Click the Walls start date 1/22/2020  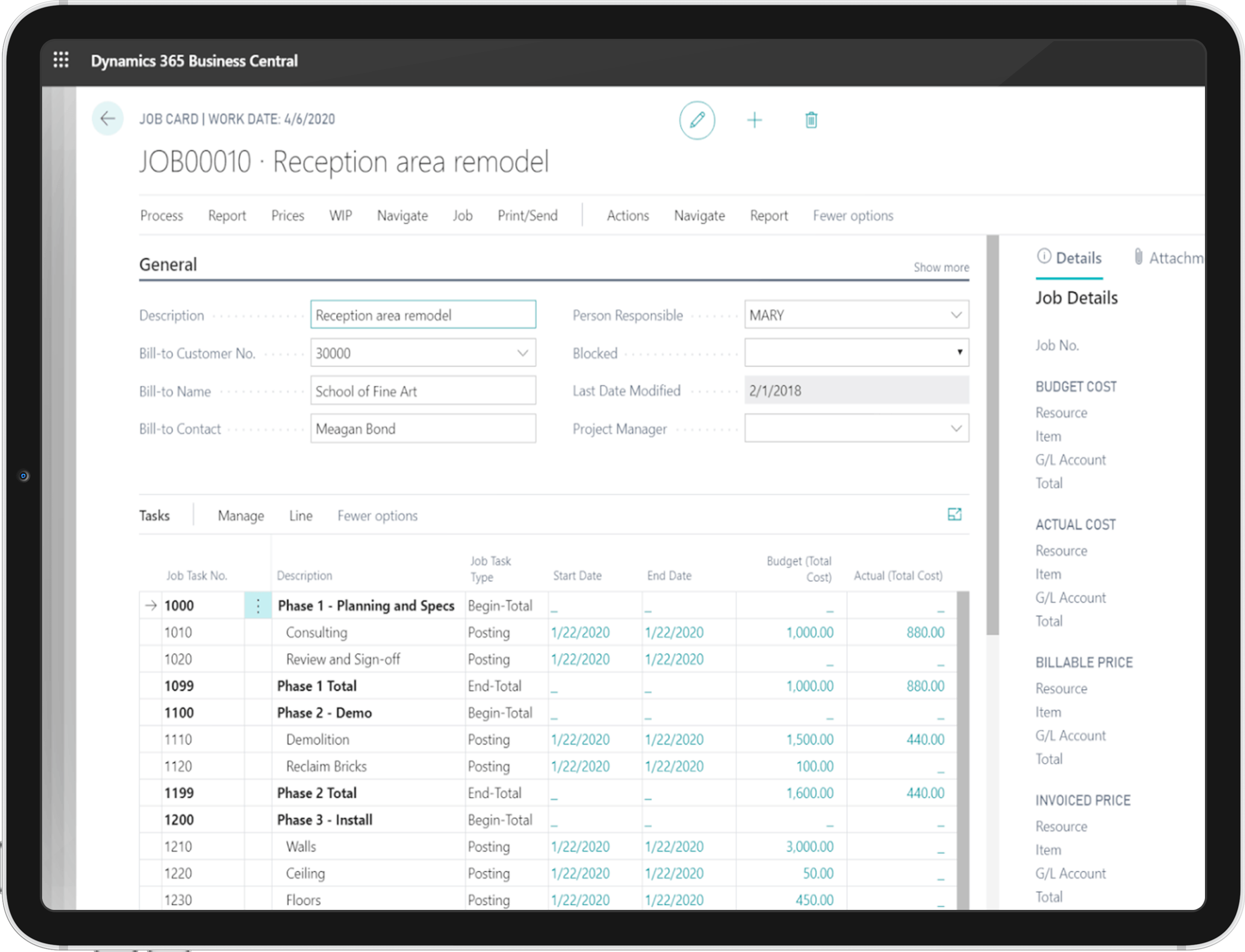click(580, 846)
